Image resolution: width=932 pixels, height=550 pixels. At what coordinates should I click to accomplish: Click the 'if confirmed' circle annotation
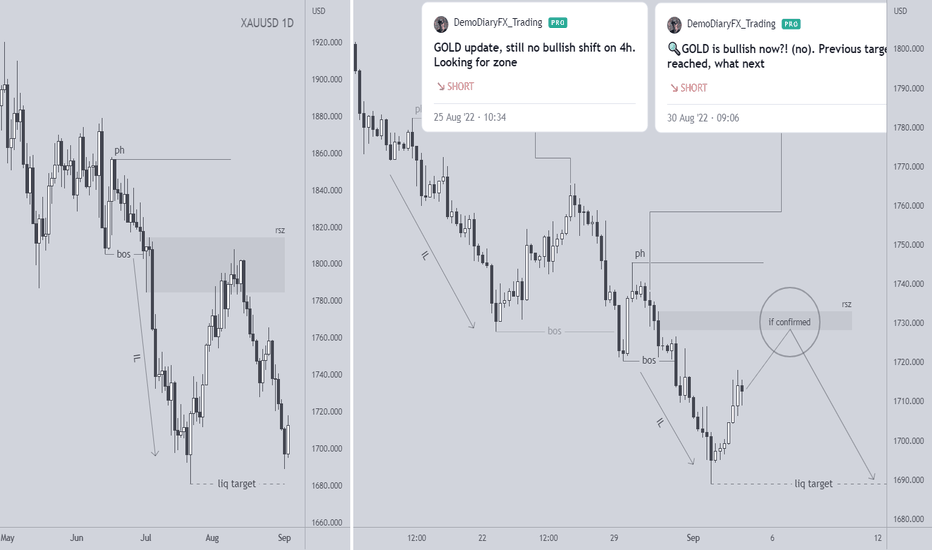coord(789,322)
